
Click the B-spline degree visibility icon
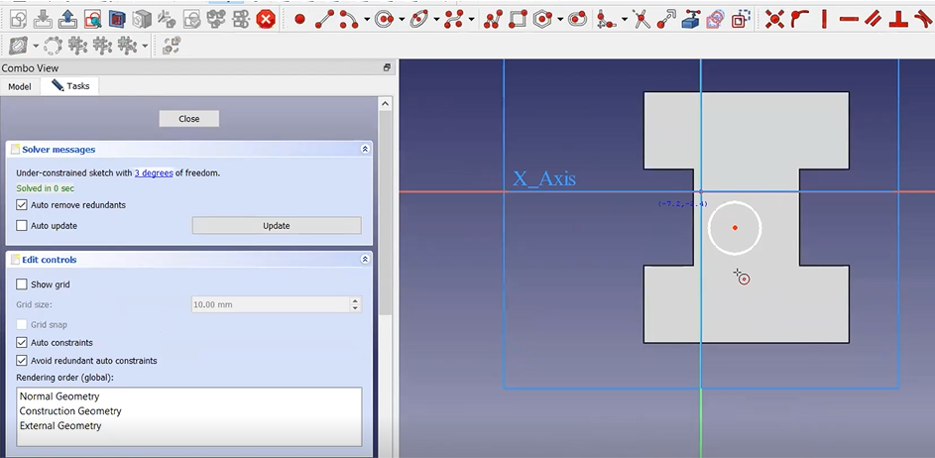pos(20,45)
